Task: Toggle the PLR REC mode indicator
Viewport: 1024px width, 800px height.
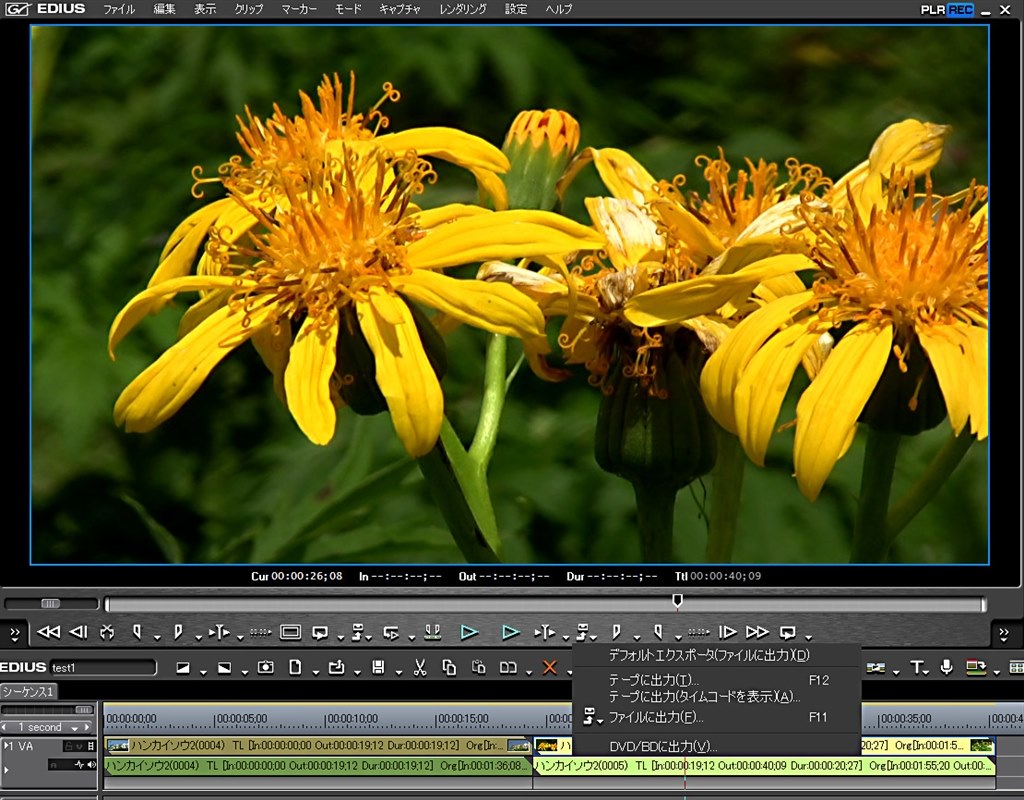Action: (x=947, y=10)
